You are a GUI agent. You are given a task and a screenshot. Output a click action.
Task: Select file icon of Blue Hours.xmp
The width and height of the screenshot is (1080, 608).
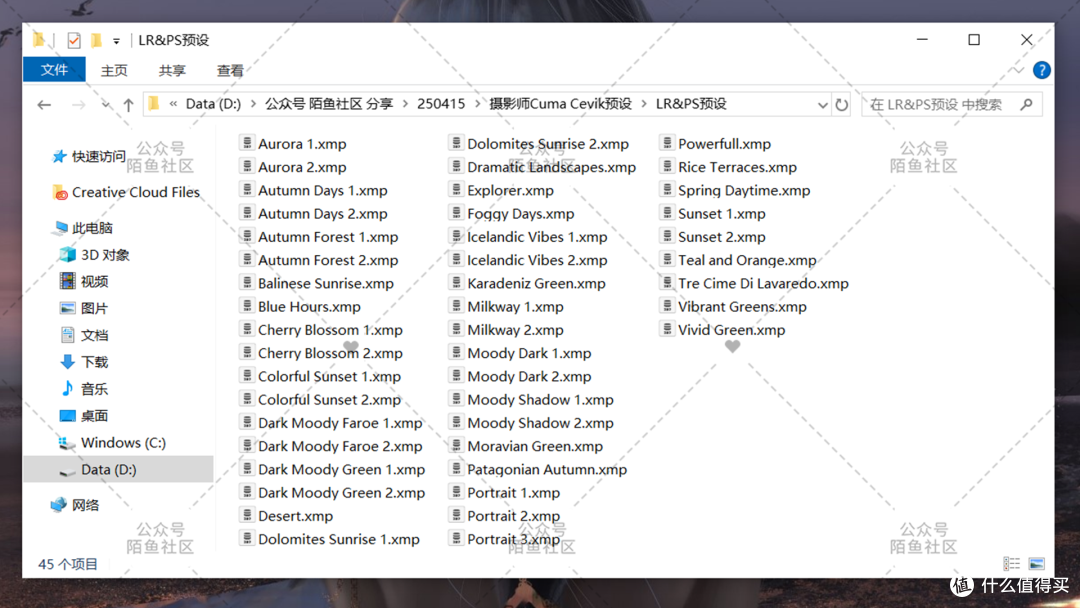247,306
